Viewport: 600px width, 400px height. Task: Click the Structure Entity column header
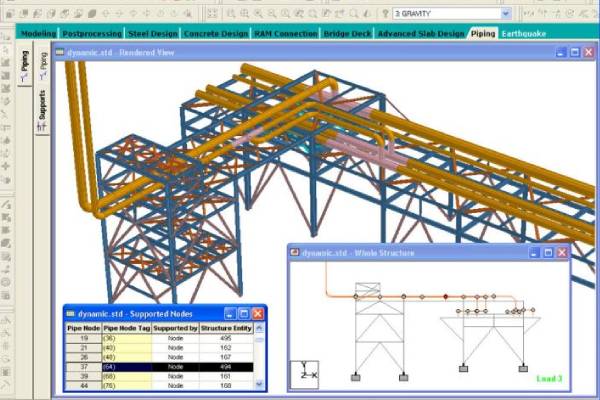click(231, 326)
